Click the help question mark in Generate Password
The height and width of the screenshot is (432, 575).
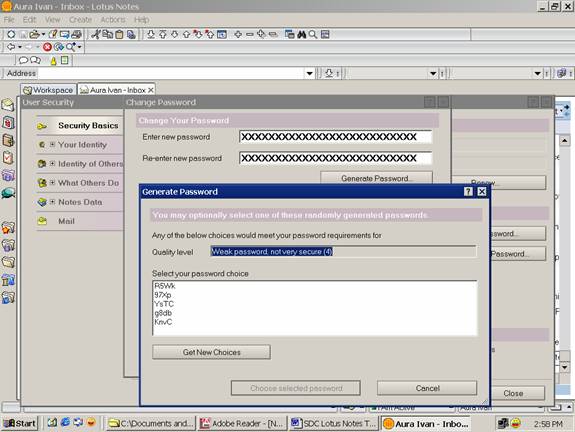[468, 191]
